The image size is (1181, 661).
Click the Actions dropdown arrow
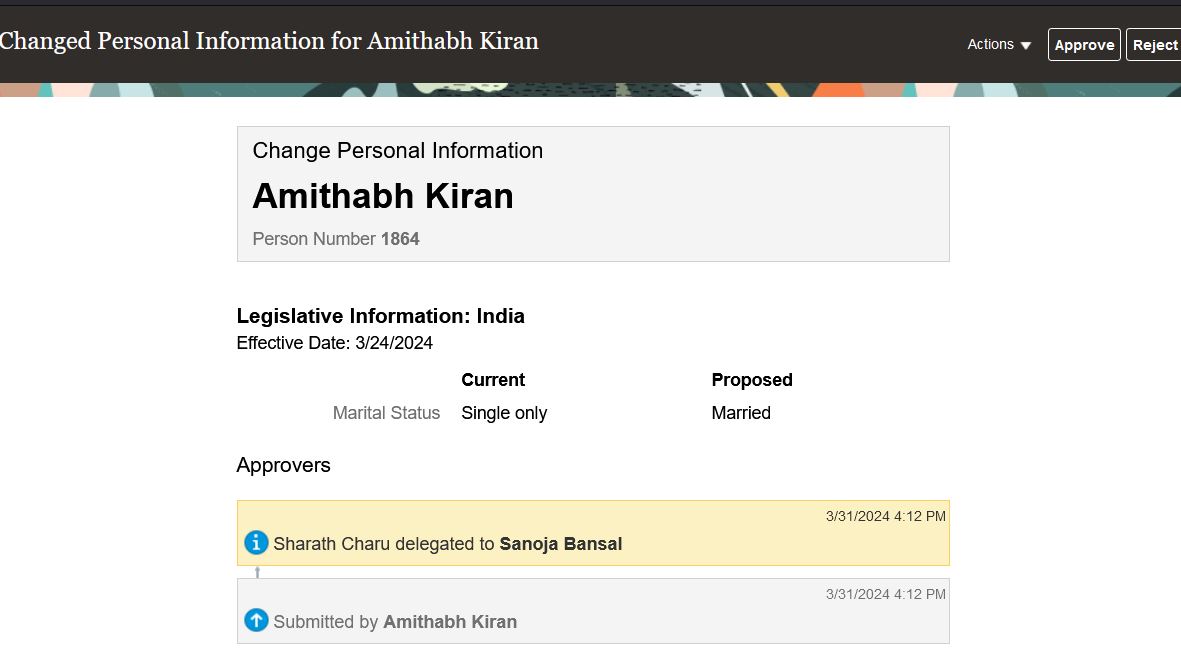(x=1026, y=46)
